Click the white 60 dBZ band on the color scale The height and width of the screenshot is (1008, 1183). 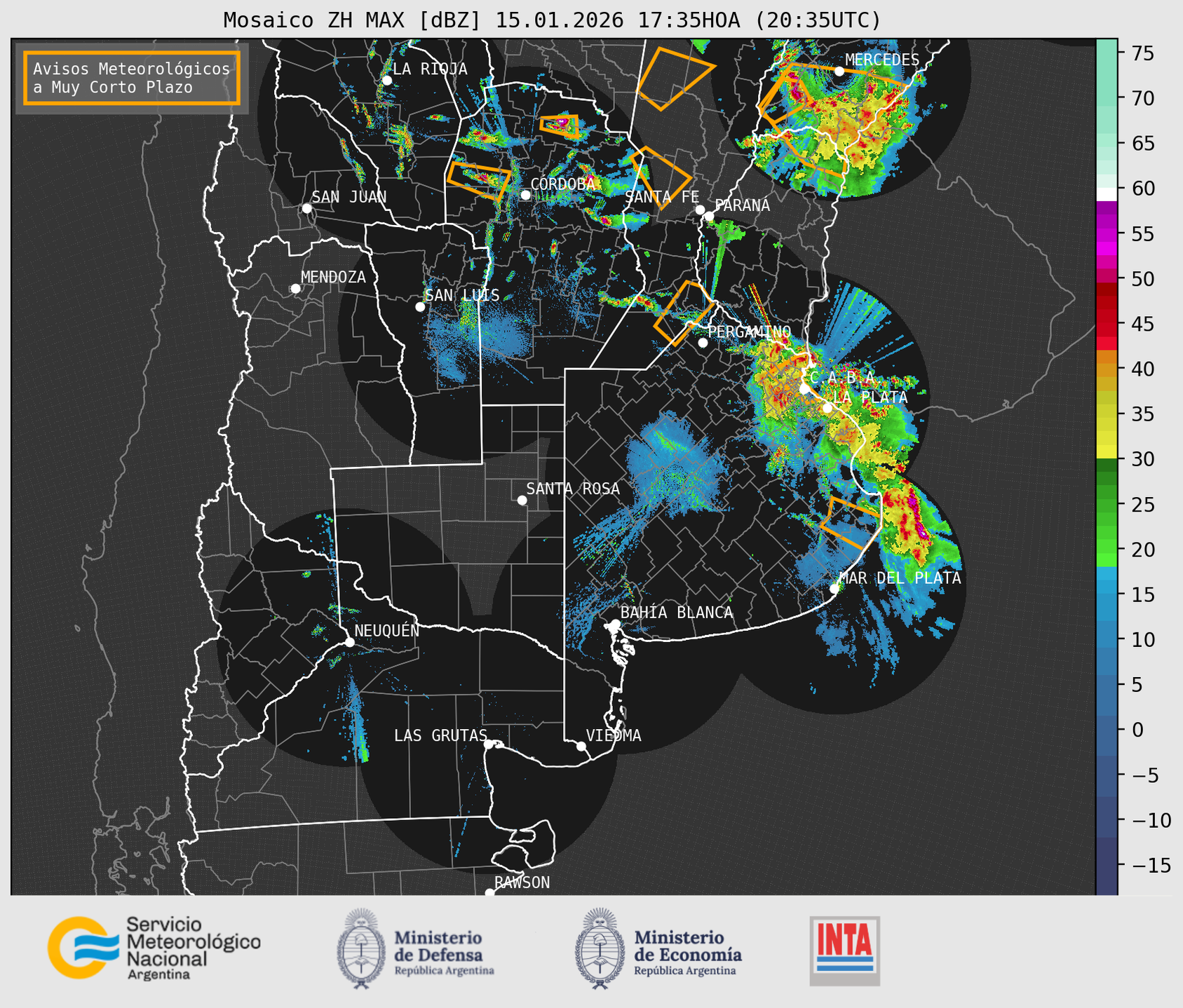click(1107, 193)
